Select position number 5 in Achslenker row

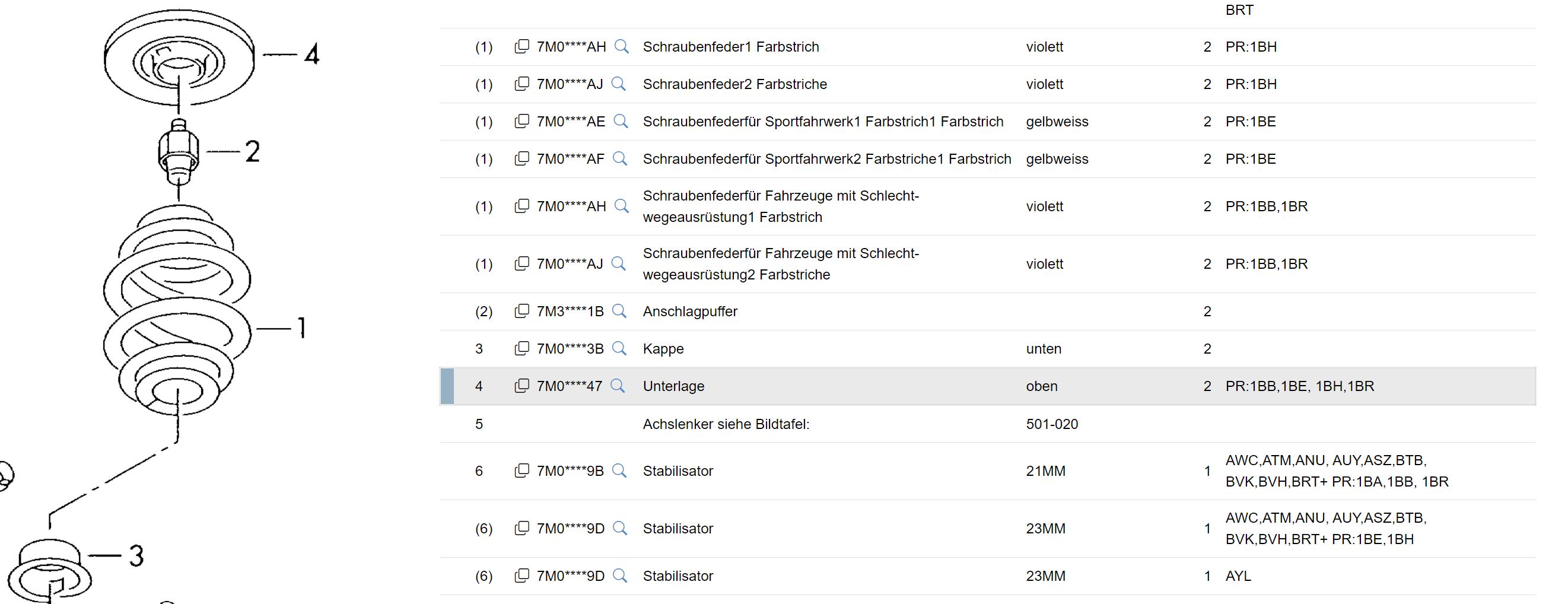pos(479,424)
